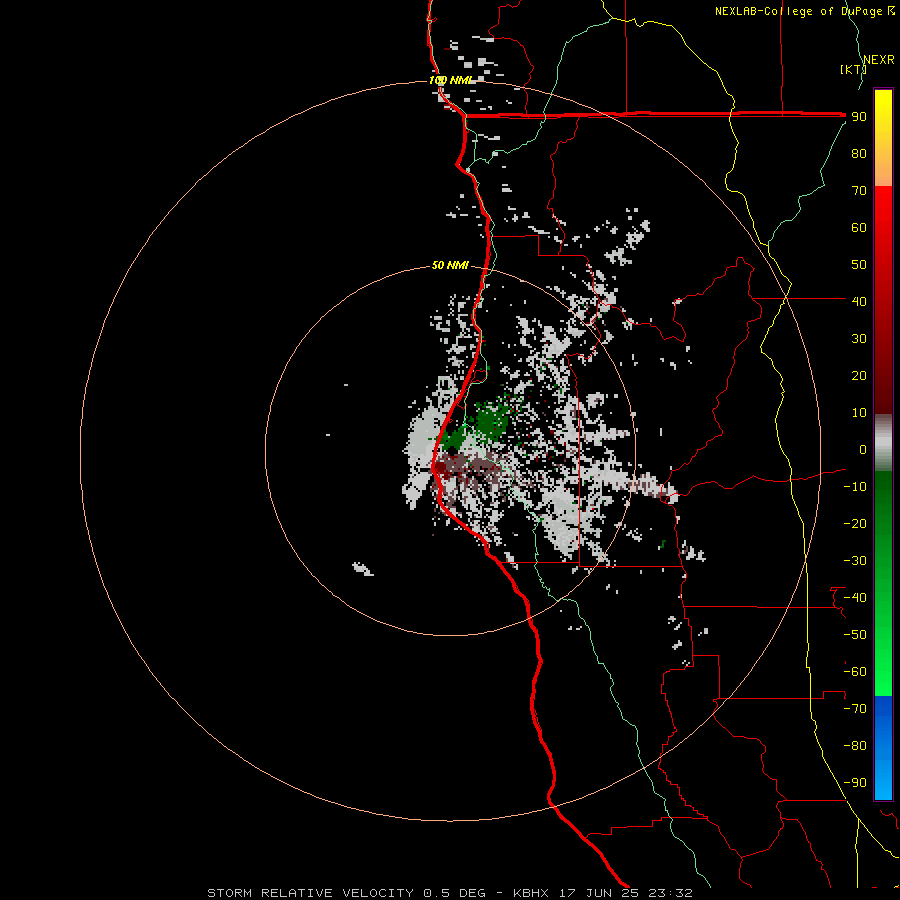
Task: Click the -50 knot label on the scale
Action: click(x=855, y=635)
